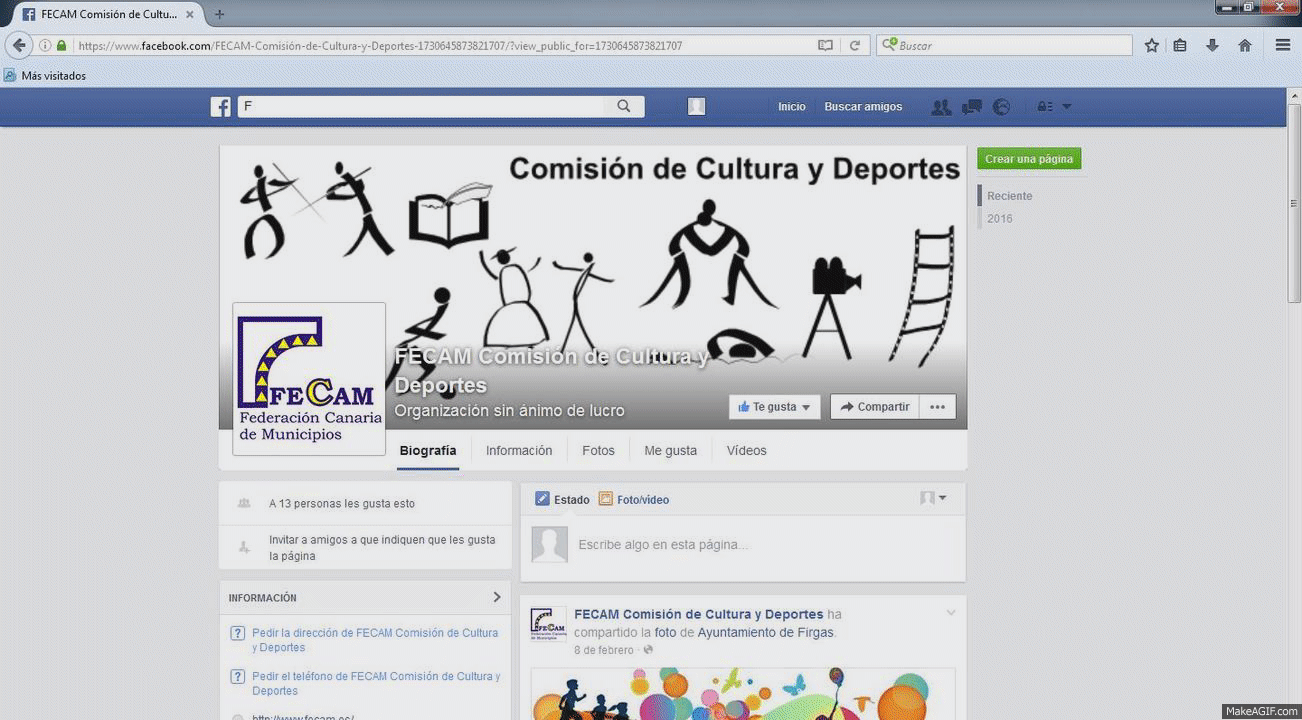Click the FECAM avatar beside the post
1302x720 pixels.
click(x=549, y=624)
